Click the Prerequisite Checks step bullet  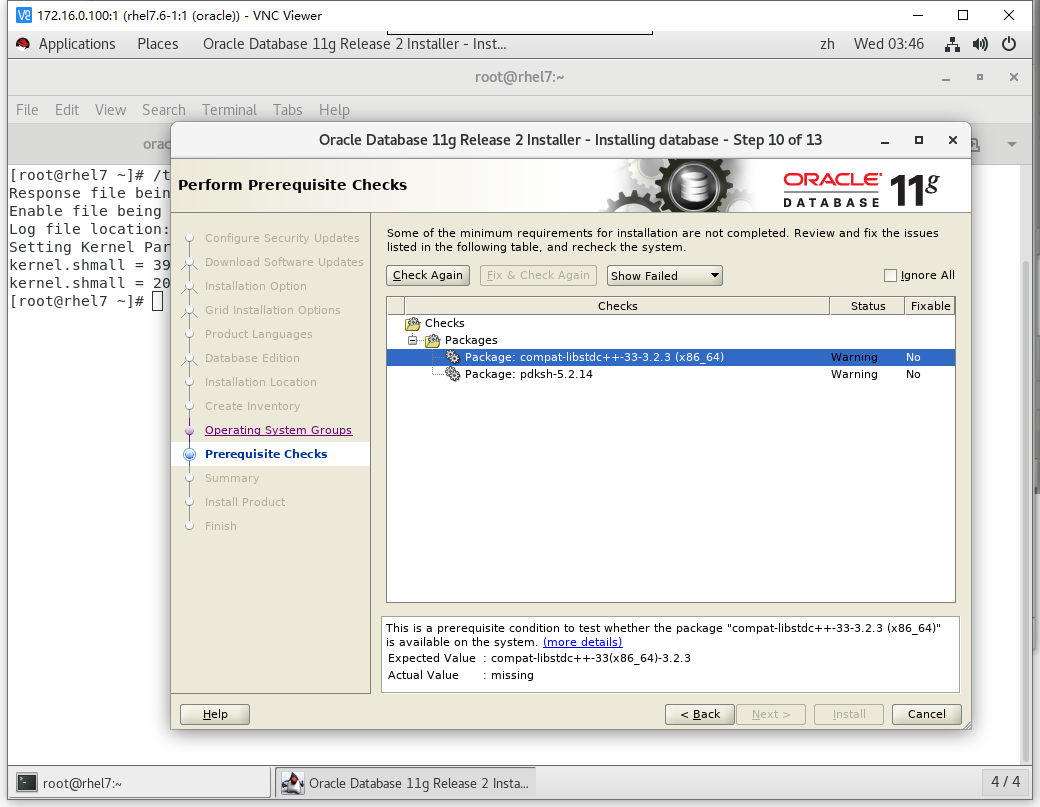190,454
